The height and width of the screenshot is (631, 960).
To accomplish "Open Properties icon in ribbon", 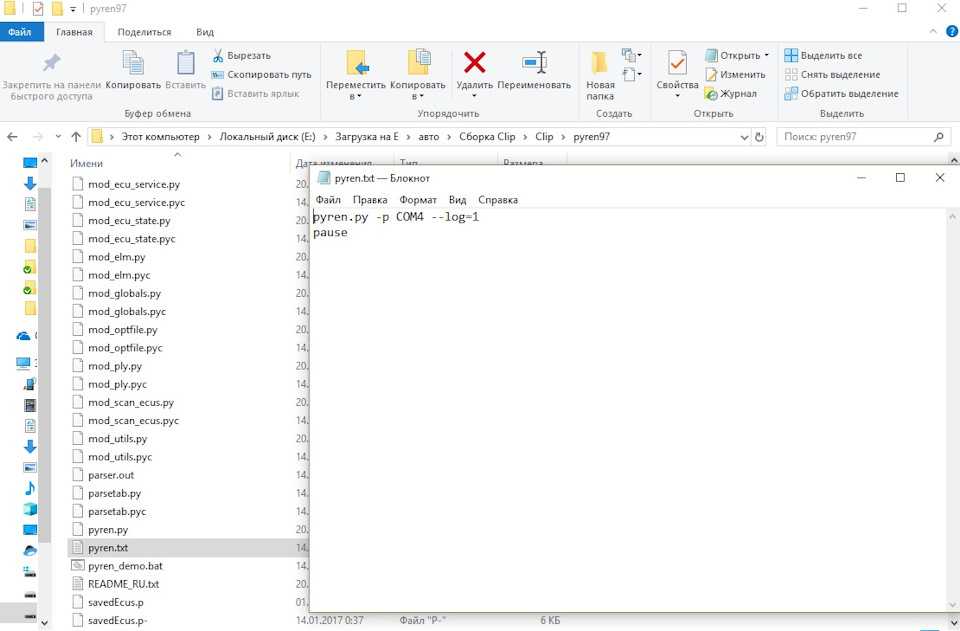I will coord(677,64).
